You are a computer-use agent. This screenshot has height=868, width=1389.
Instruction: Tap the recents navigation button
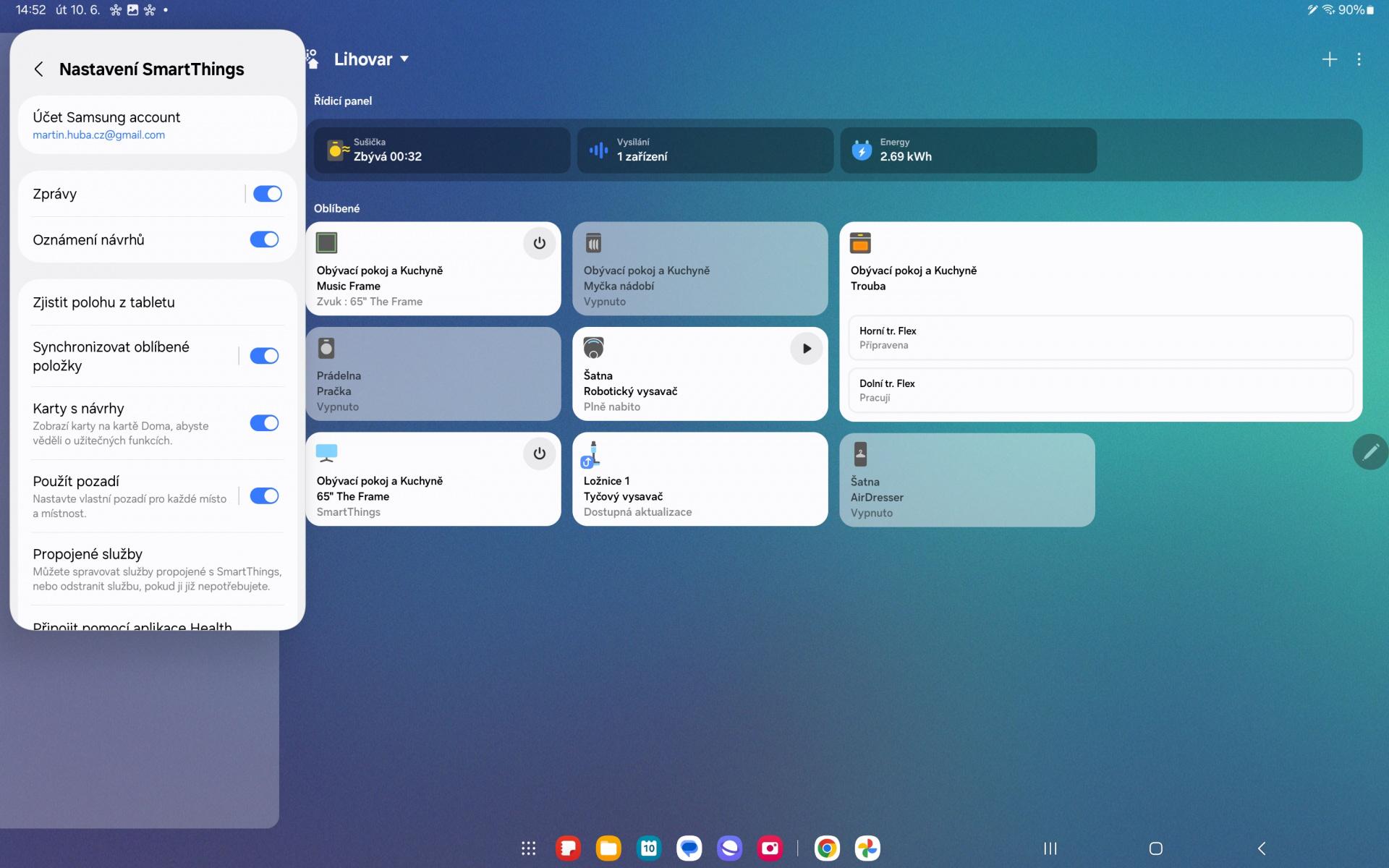pyautogui.click(x=1050, y=848)
